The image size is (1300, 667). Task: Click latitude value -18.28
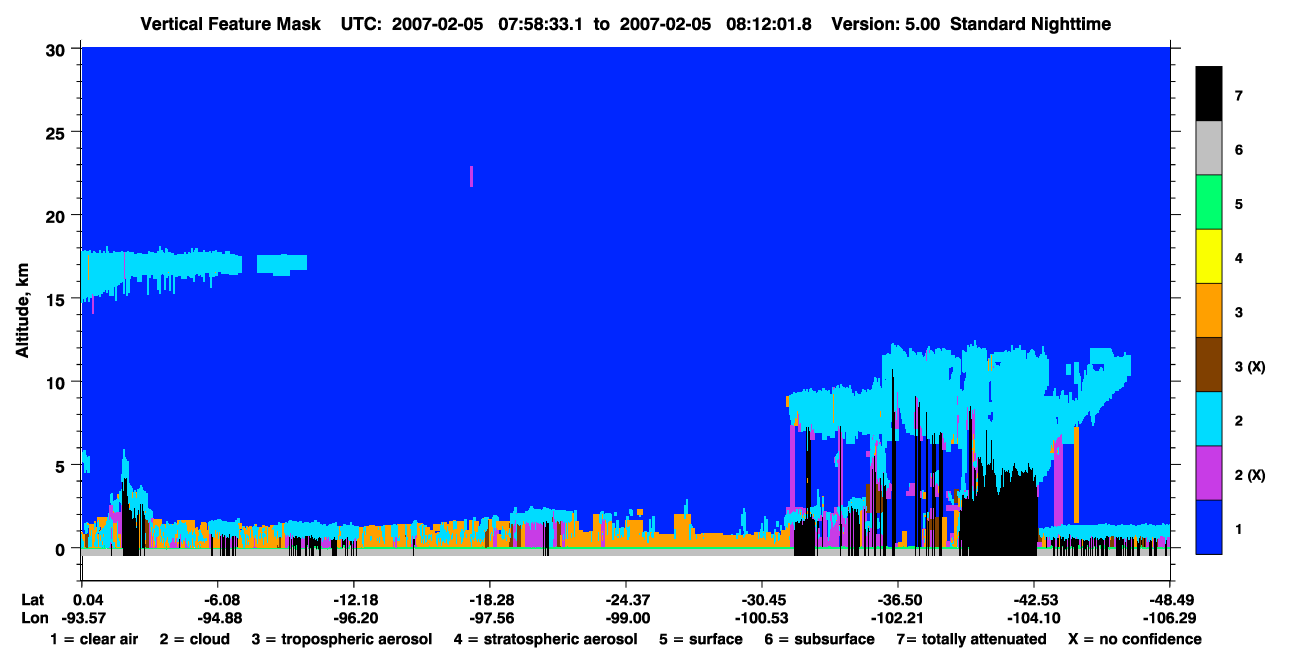490,600
